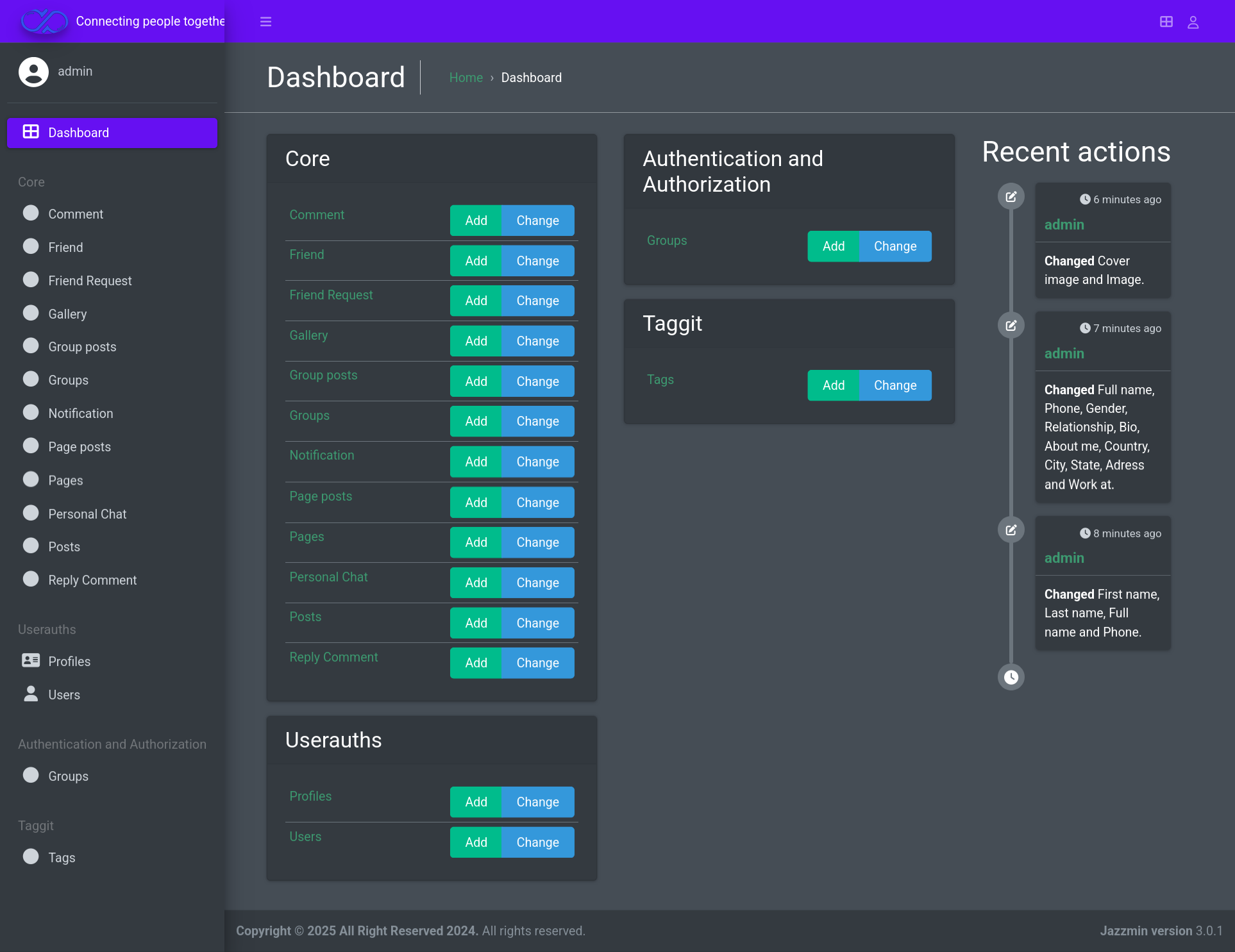The height and width of the screenshot is (952, 1235).
Task: Click the grid icon in top-right header
Action: click(1166, 22)
